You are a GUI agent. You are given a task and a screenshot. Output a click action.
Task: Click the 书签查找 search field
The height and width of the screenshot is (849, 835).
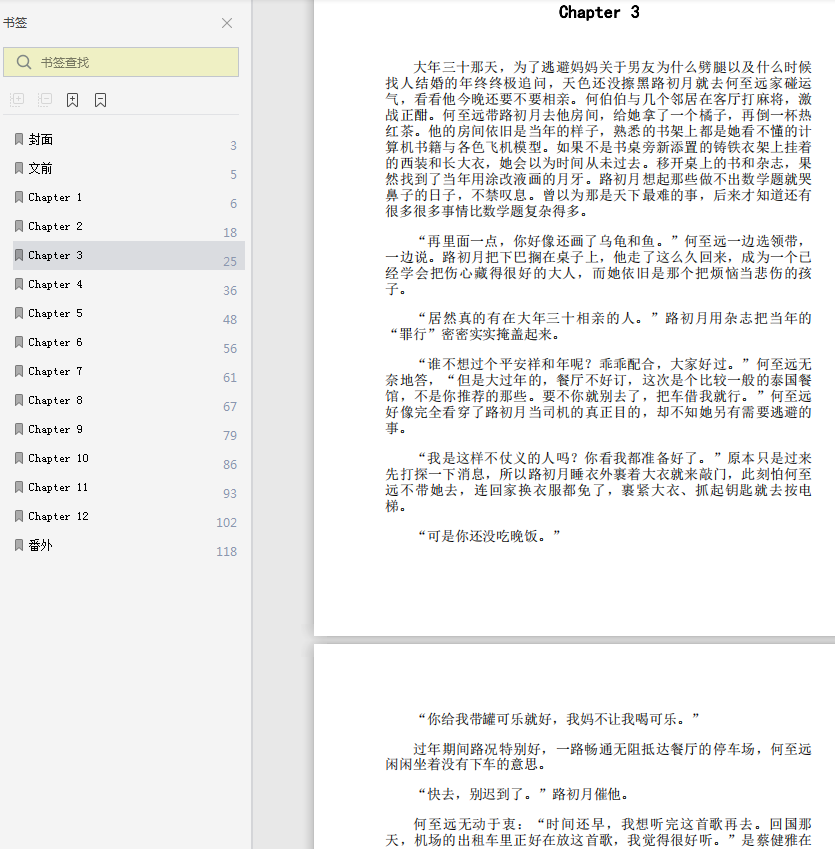click(121, 62)
